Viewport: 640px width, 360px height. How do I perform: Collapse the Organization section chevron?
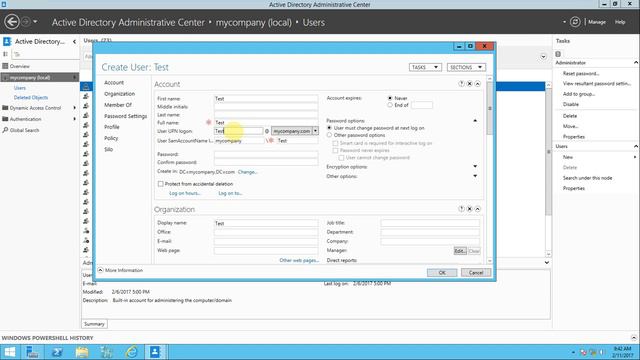click(478, 209)
